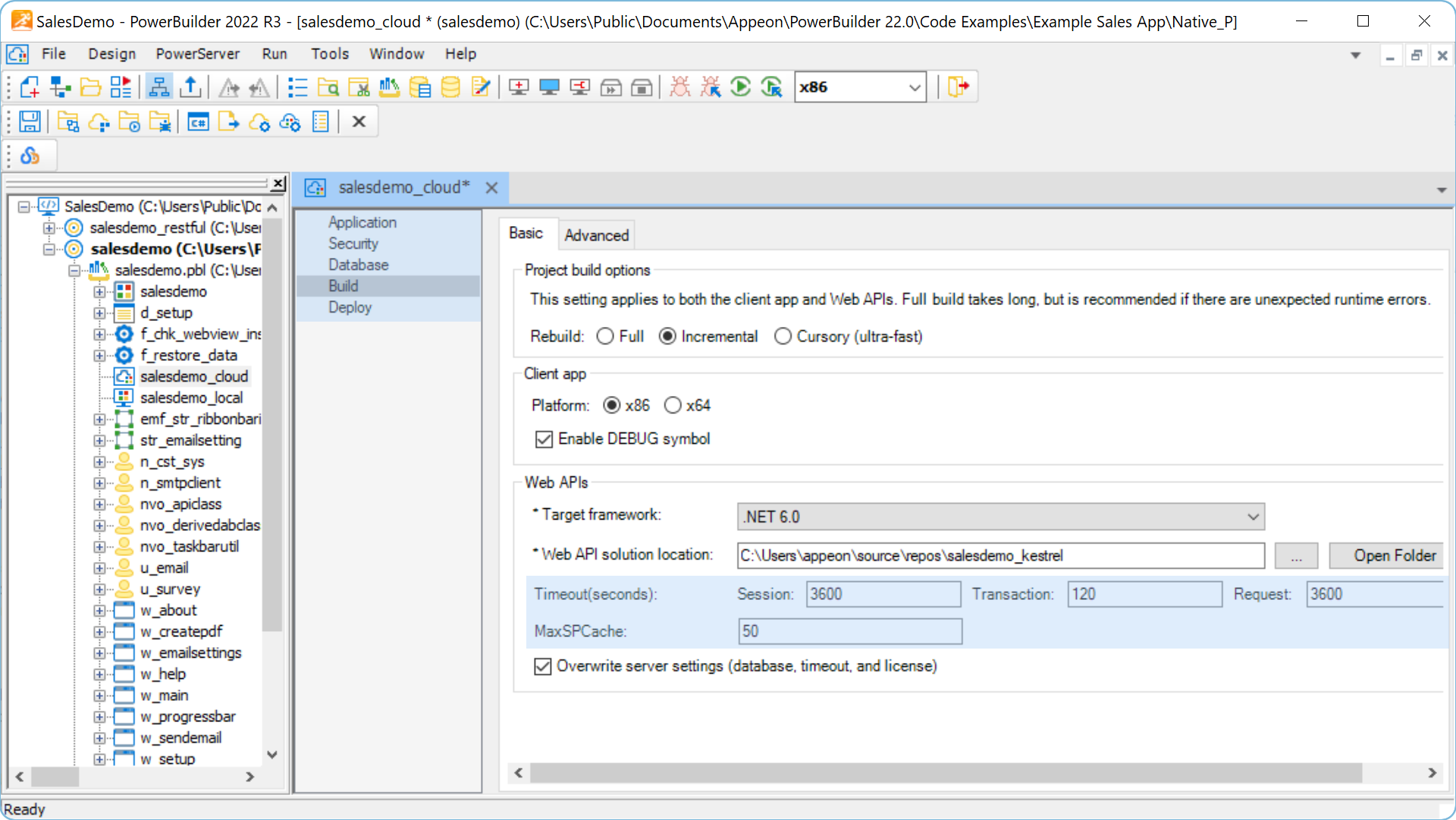Open the Database painter cylinder icon
This screenshot has width=1456, height=820.
(450, 87)
